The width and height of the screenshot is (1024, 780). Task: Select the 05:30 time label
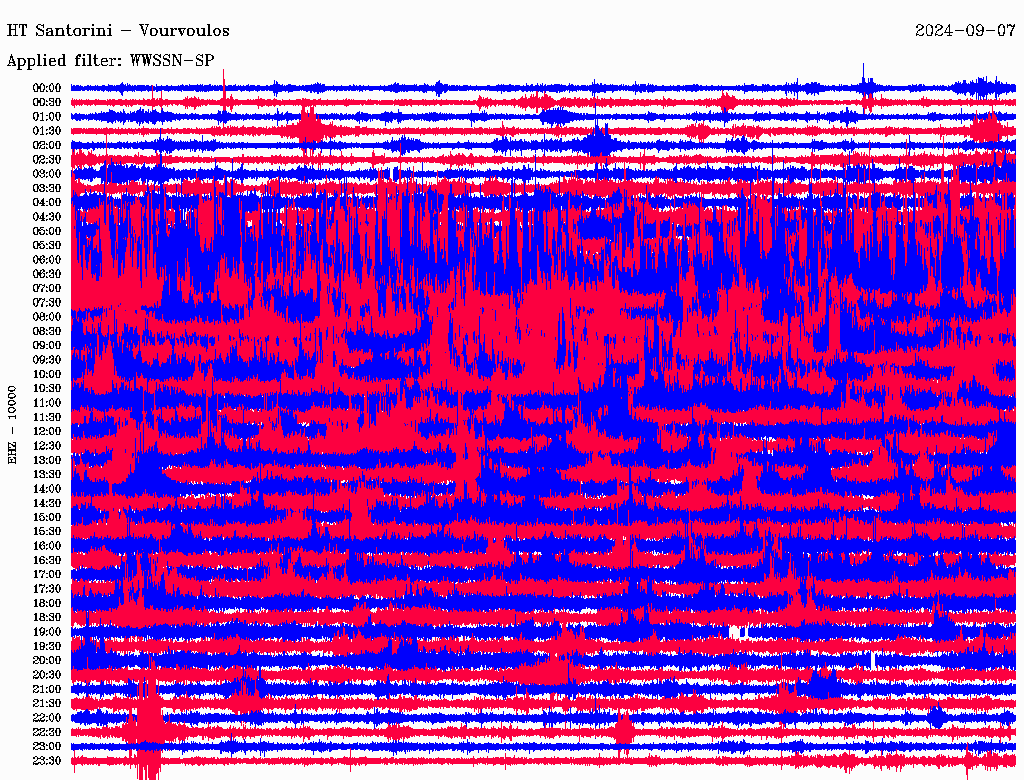click(x=47, y=245)
